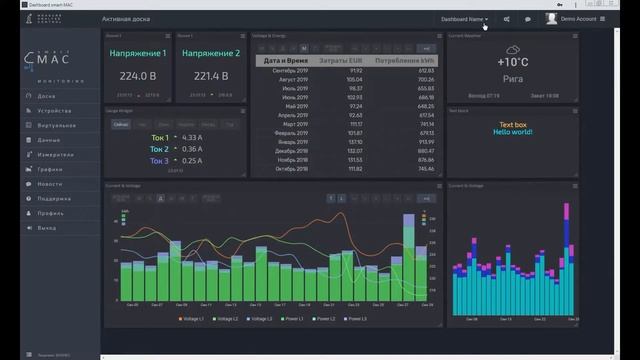
Task: Toggle the Voltage L1 legend series
Action: coord(191,319)
